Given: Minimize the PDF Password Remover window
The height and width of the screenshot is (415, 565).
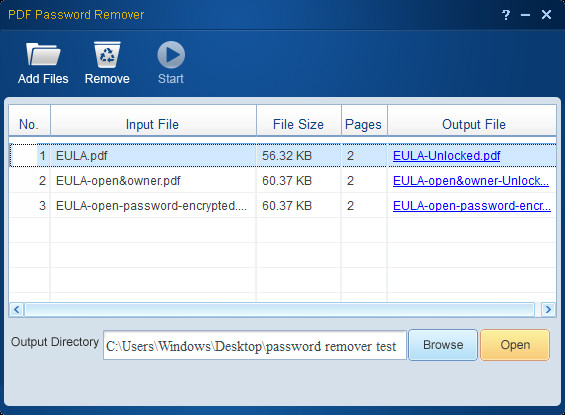Looking at the screenshot, I should [x=525, y=15].
